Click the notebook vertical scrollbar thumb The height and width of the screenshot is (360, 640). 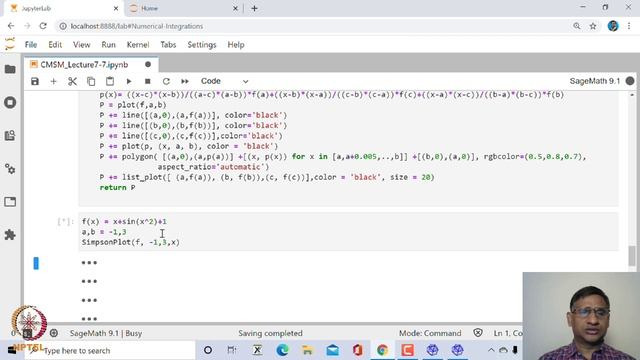tap(632, 256)
